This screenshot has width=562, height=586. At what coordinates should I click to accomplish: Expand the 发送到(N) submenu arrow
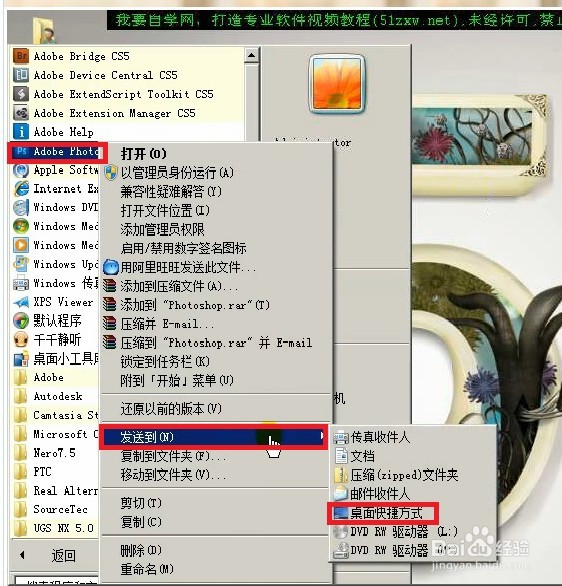322,436
